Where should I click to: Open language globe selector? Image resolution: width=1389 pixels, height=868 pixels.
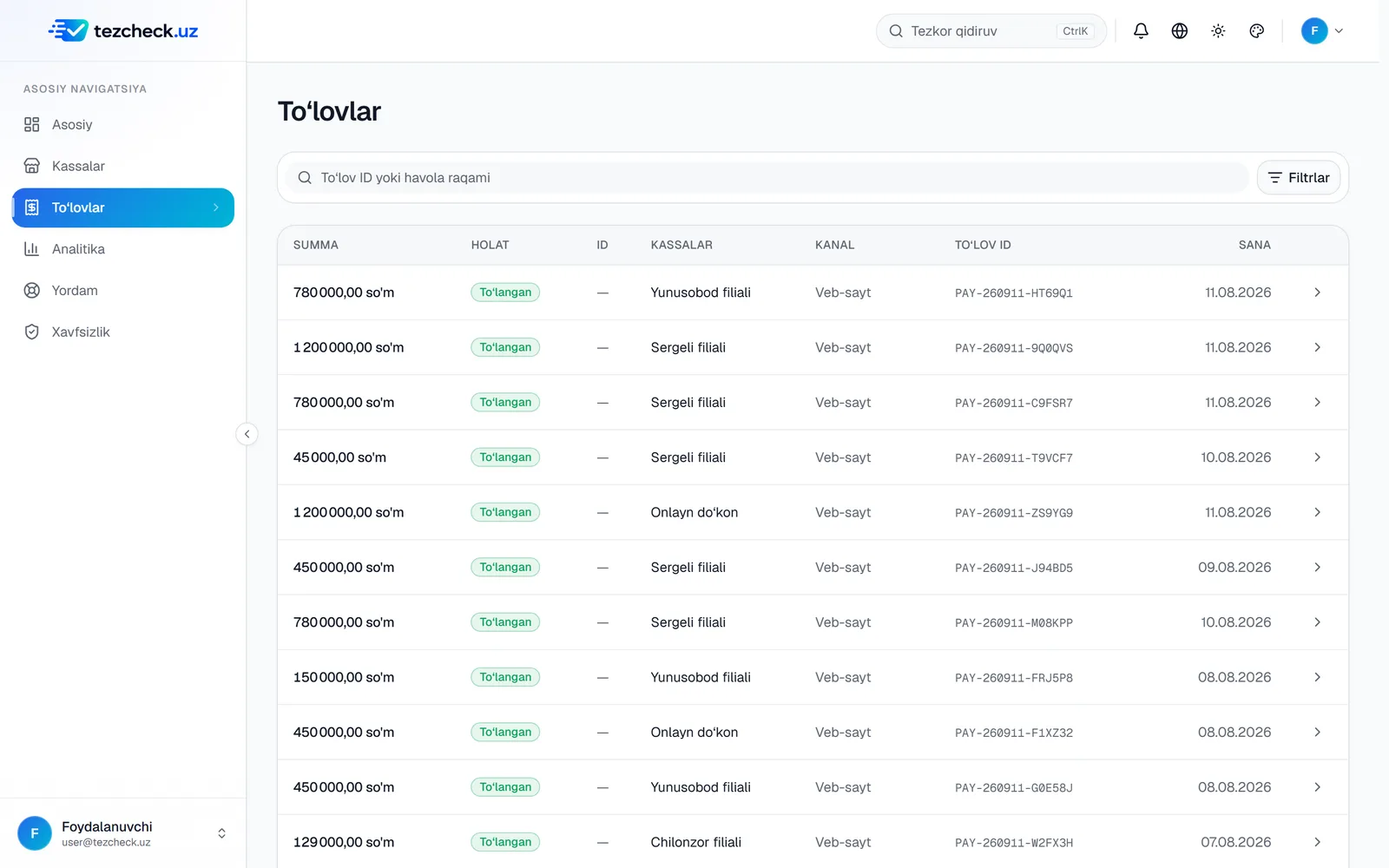1179,31
